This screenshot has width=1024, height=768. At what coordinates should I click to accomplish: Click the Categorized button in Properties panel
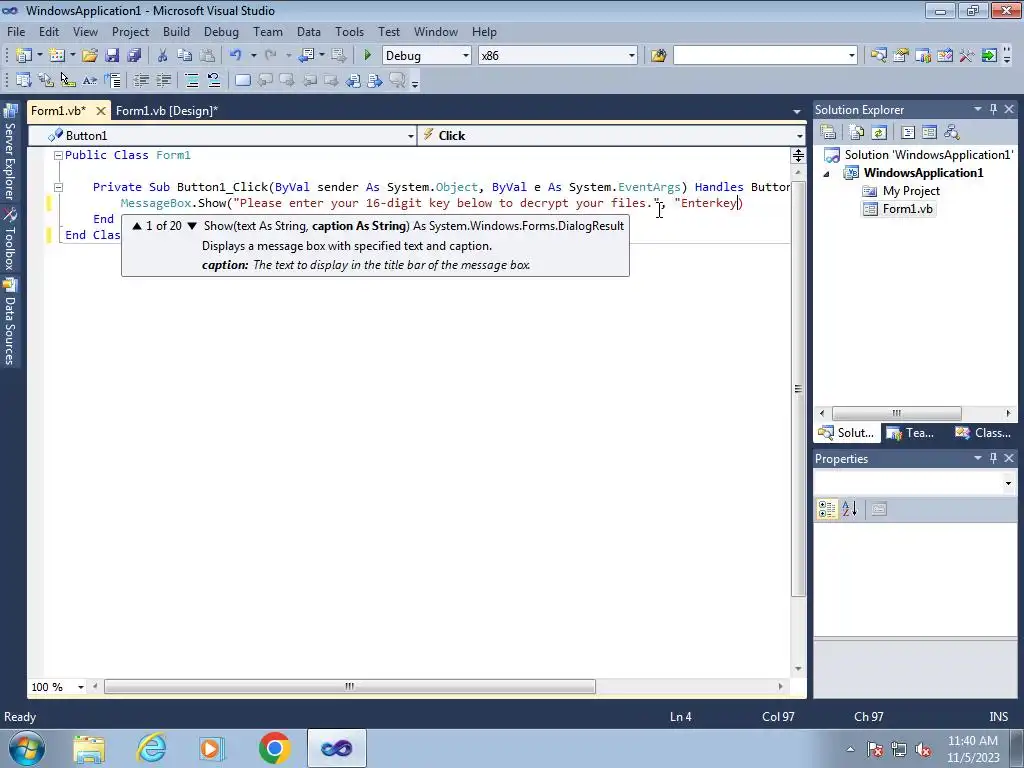(827, 509)
